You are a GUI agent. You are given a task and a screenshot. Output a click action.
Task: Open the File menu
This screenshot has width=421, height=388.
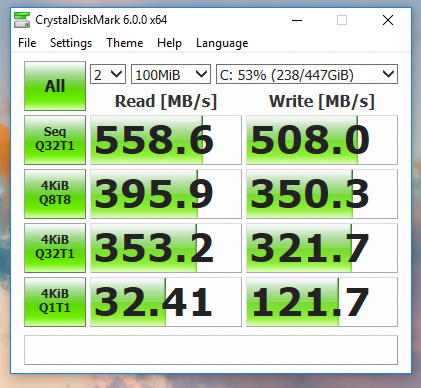tap(27, 43)
